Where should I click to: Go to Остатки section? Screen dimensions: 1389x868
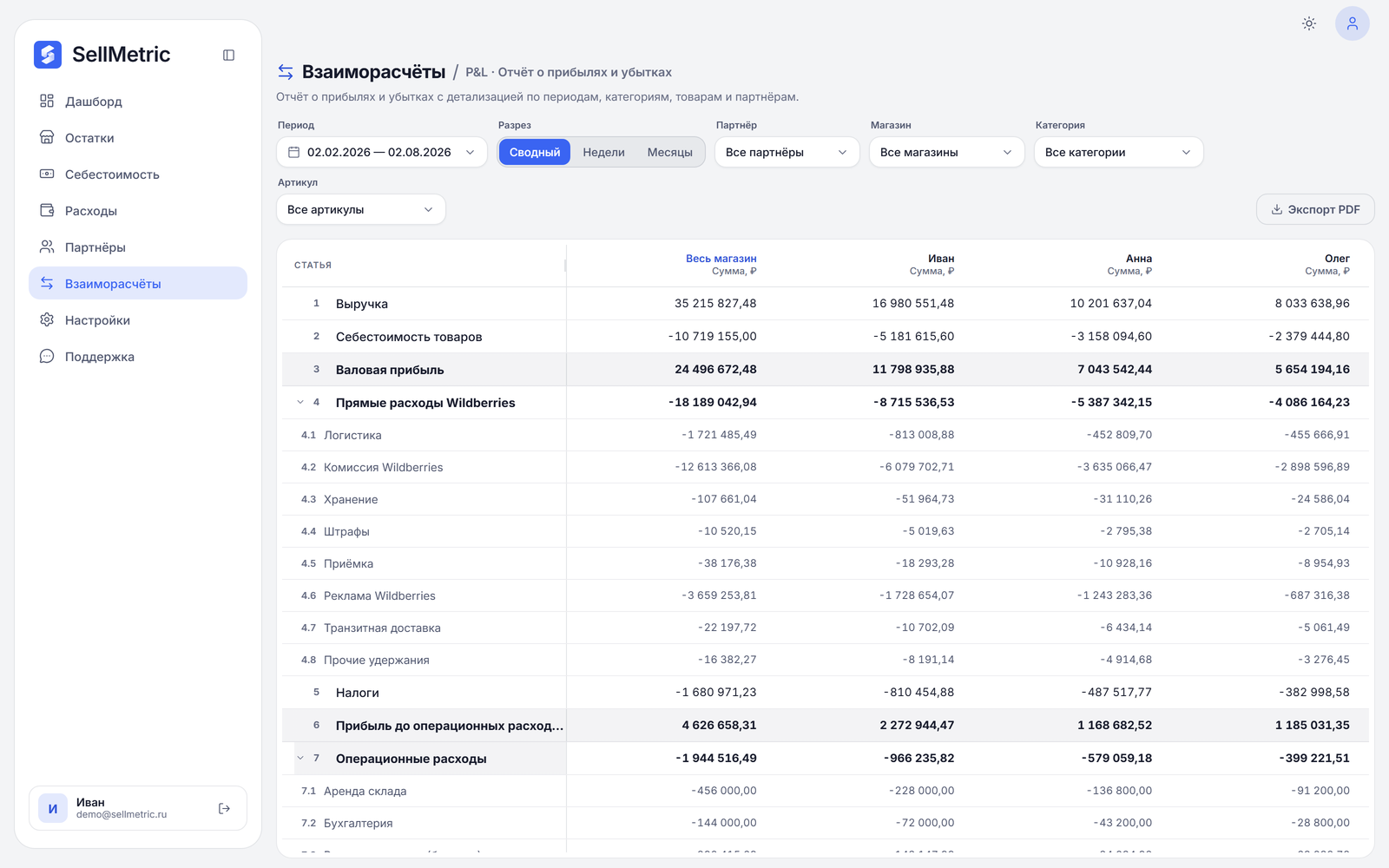pyautogui.click(x=138, y=138)
